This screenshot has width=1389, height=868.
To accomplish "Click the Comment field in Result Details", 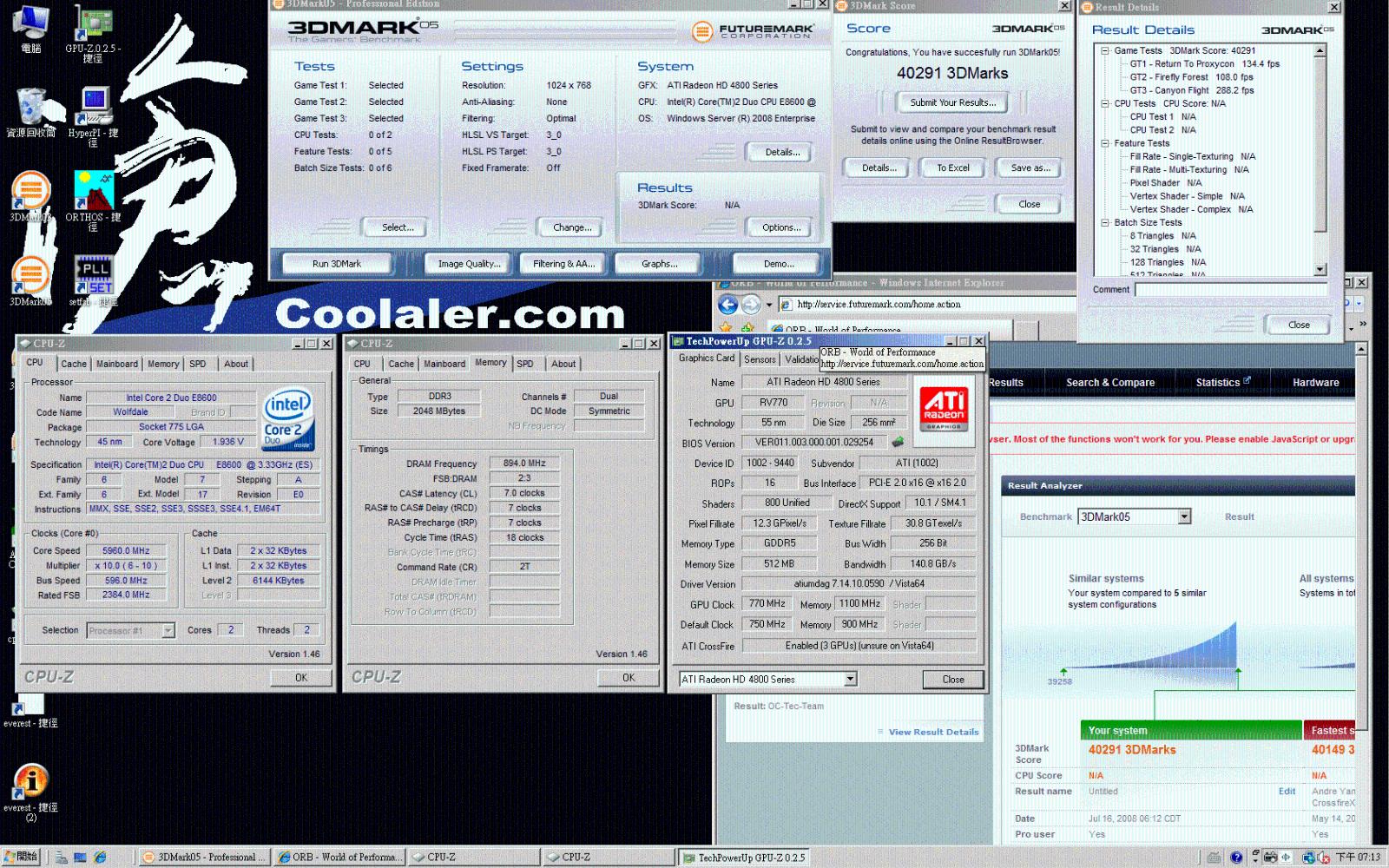I will [x=1231, y=290].
